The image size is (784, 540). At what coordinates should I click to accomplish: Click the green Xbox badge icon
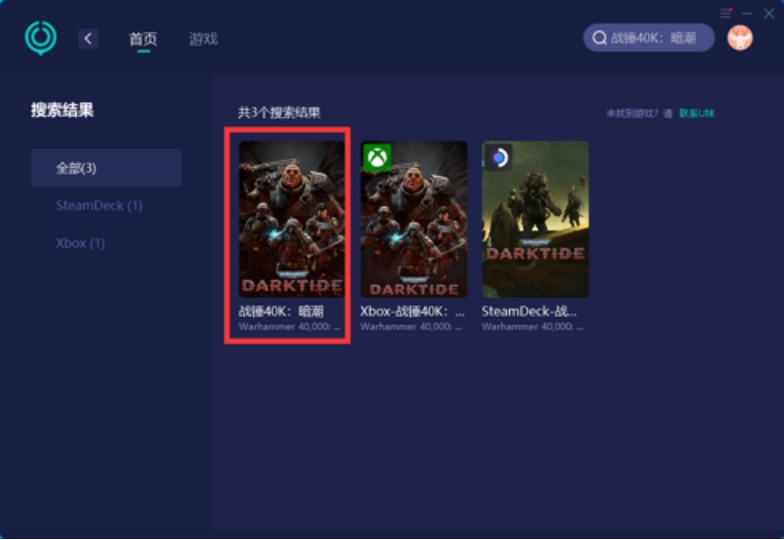tap(377, 158)
